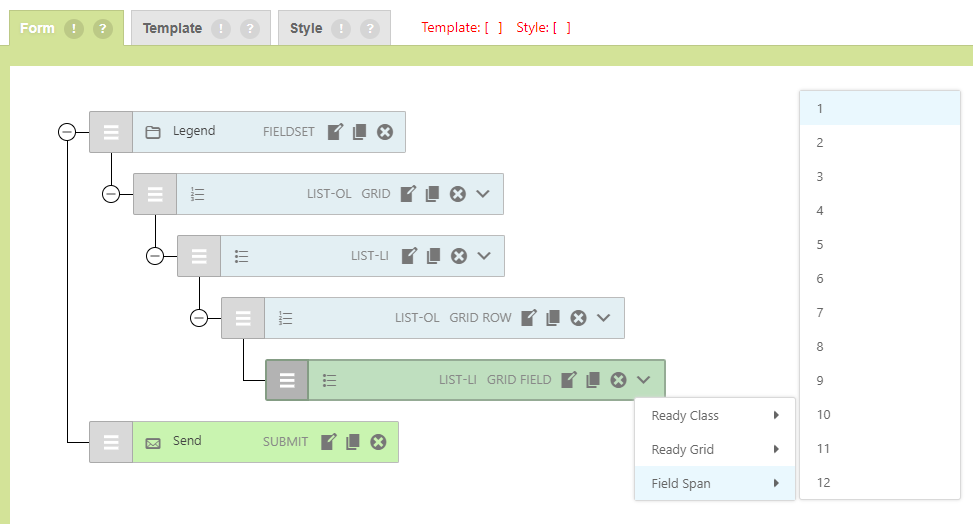Click the edit icon on LIST-OL GRID ROW
The image size is (973, 524).
[x=529, y=318]
